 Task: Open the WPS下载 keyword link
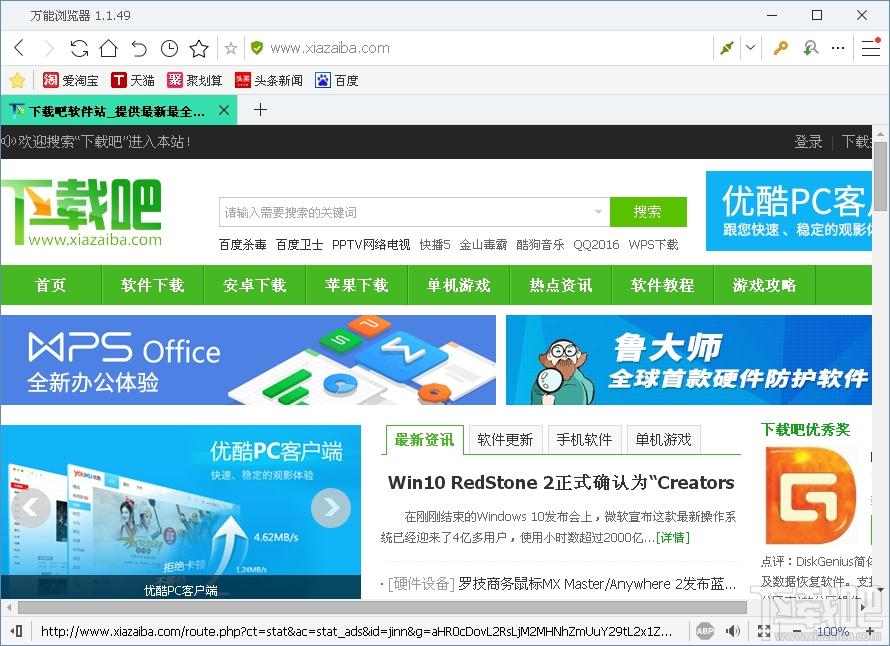pyautogui.click(x=653, y=245)
